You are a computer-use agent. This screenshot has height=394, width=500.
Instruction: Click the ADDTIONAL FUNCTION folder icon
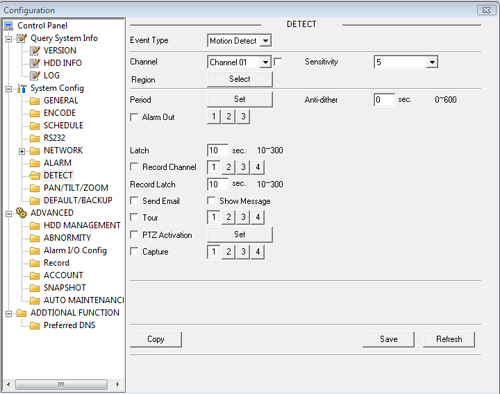coord(22,313)
